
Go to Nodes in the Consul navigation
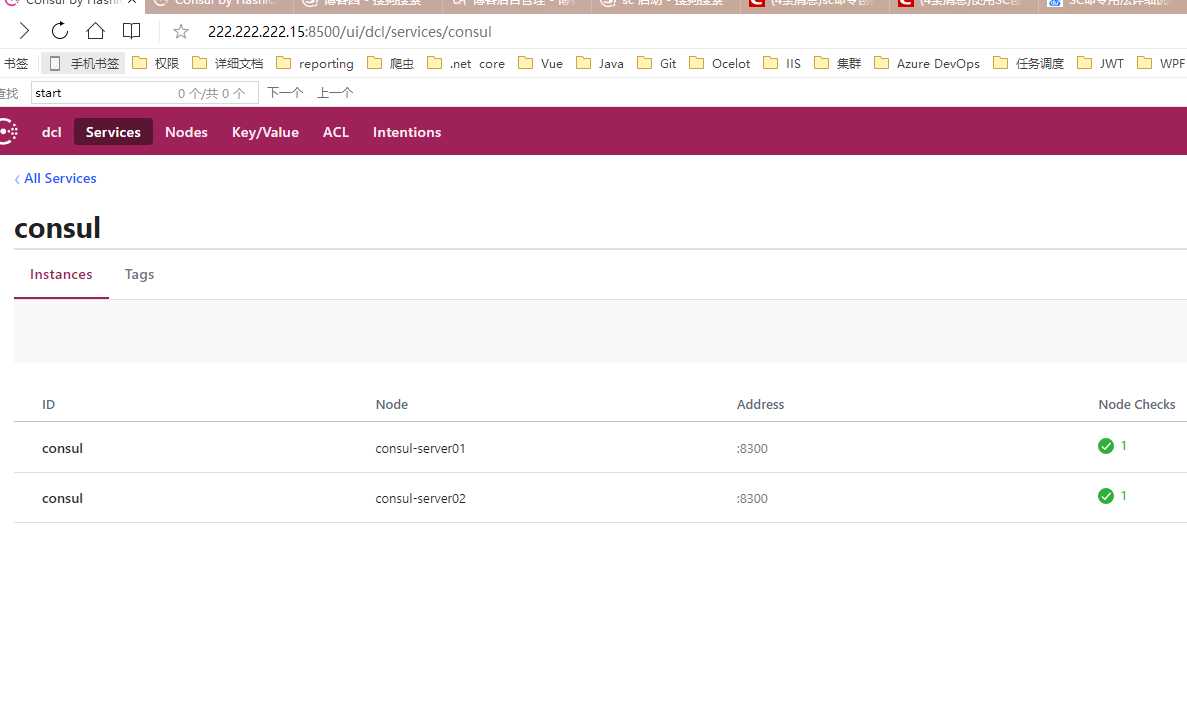[x=186, y=132]
